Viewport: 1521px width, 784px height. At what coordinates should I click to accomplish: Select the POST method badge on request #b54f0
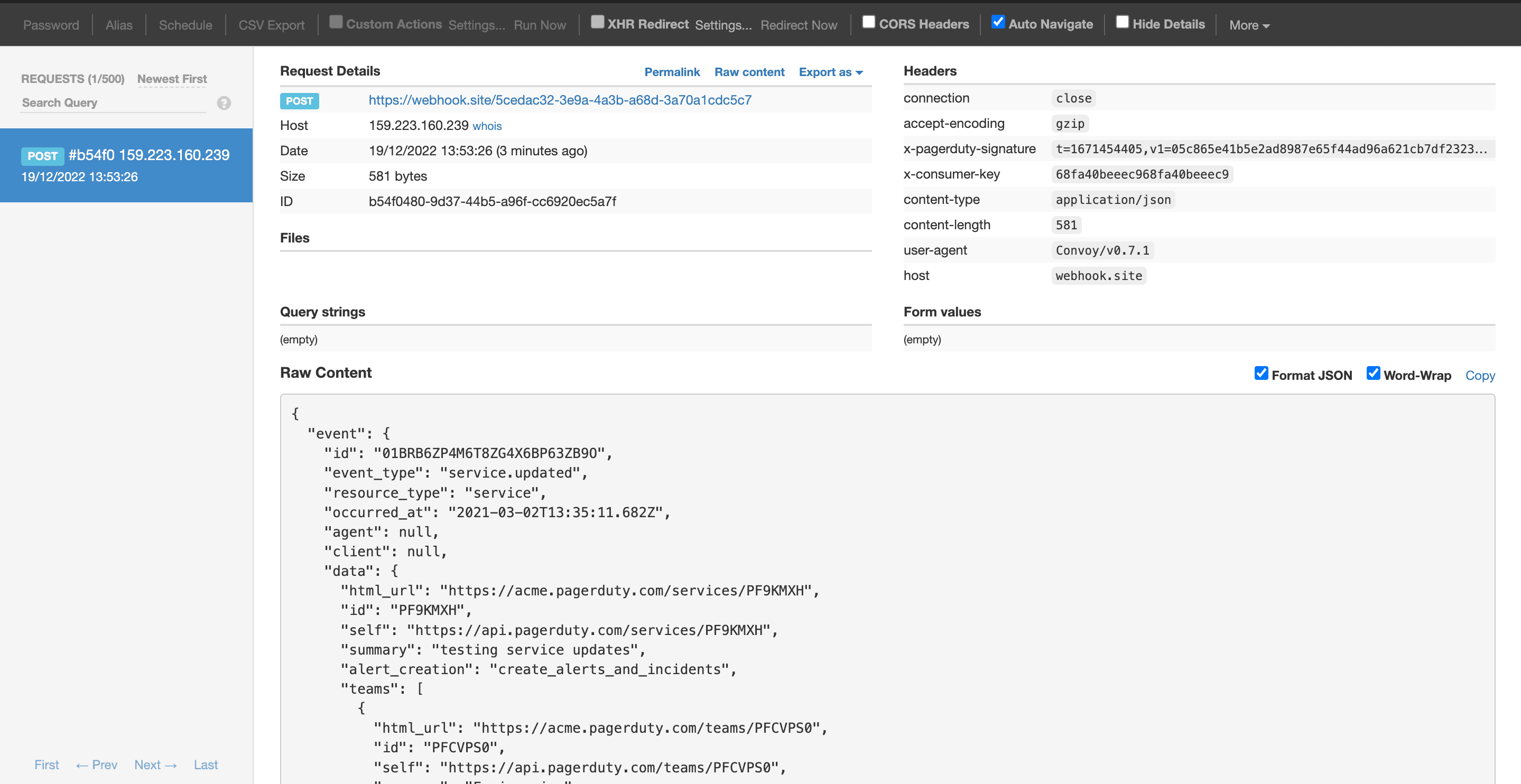42,156
